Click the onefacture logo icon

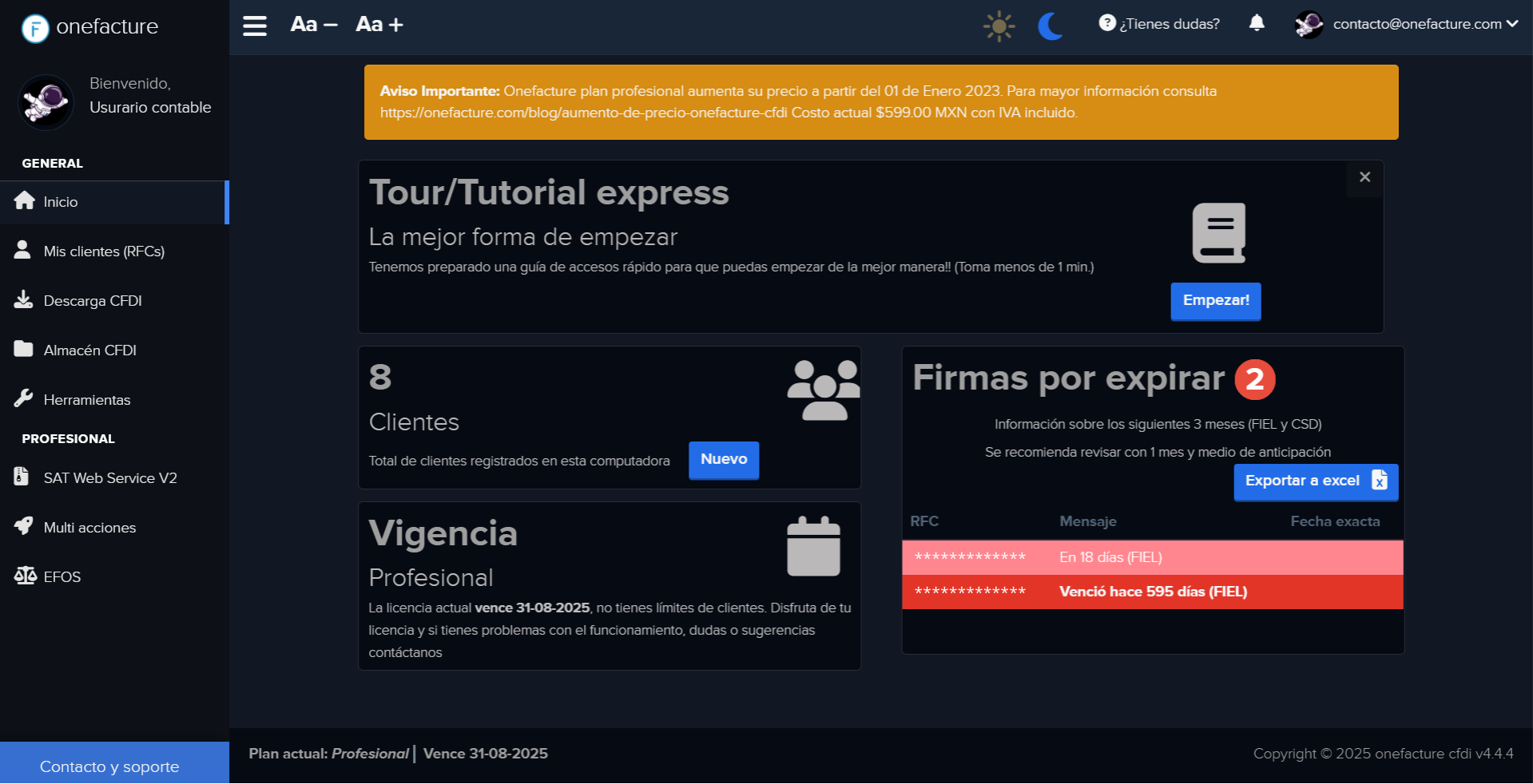(35, 28)
